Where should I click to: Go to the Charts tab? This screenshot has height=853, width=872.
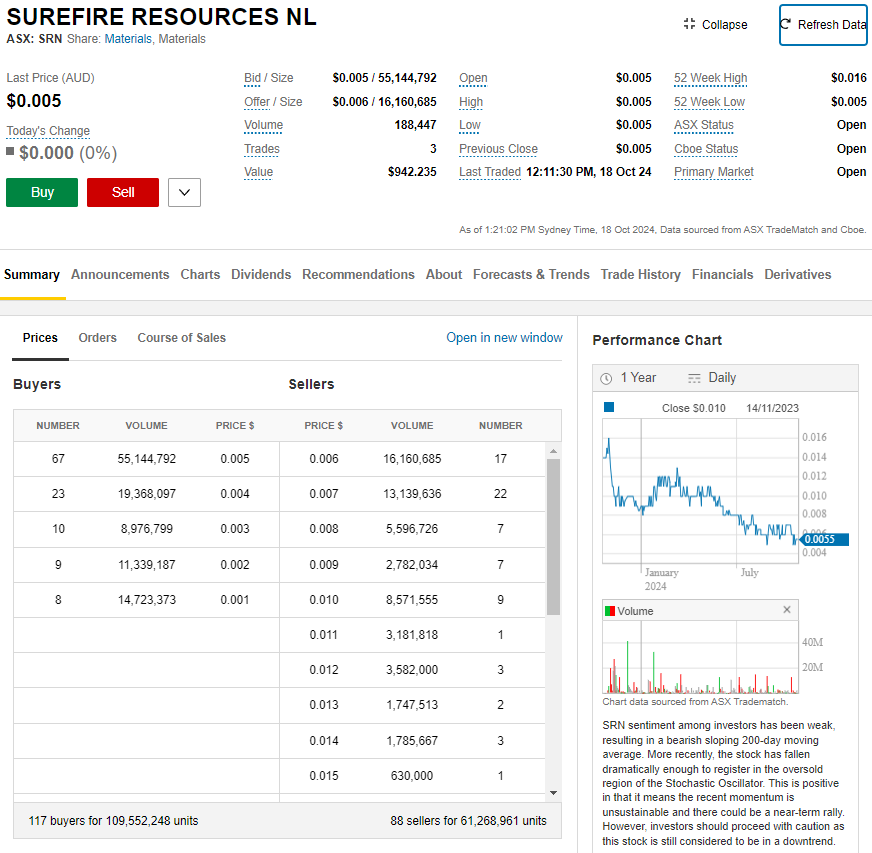coord(200,275)
